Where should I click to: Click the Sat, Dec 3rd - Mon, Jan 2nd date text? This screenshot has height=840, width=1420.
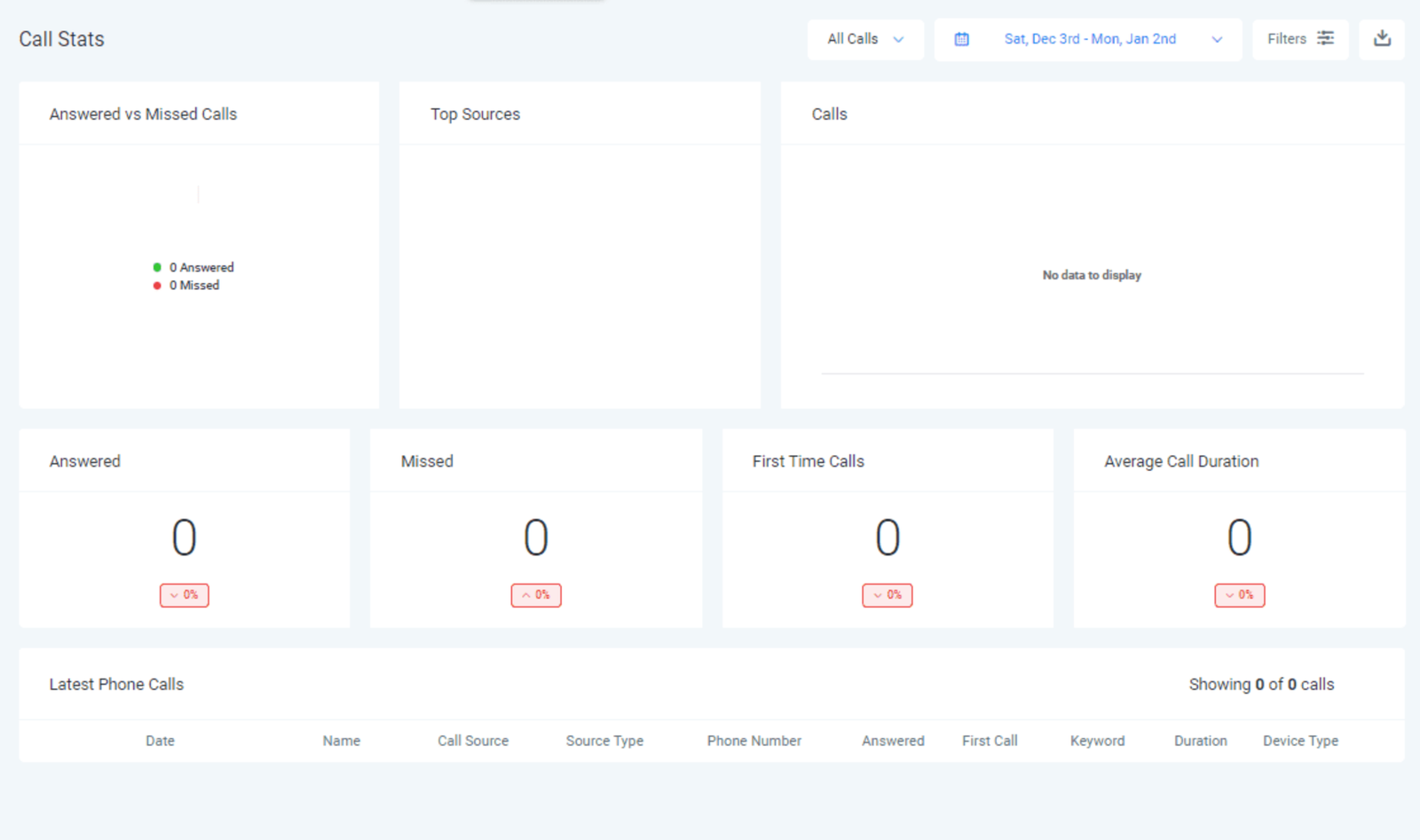[x=1090, y=39]
